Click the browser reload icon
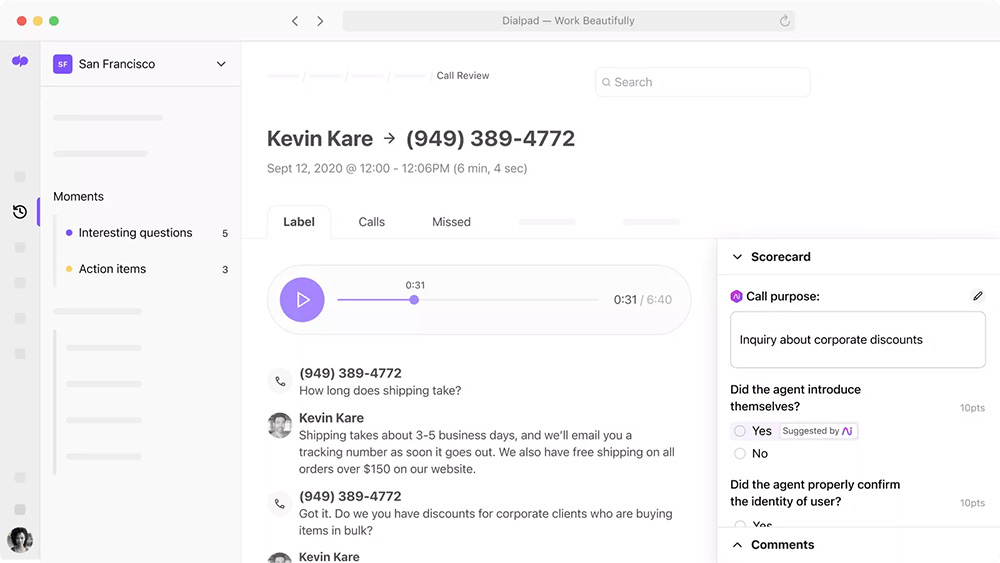The height and width of the screenshot is (563, 1000). [x=785, y=21]
